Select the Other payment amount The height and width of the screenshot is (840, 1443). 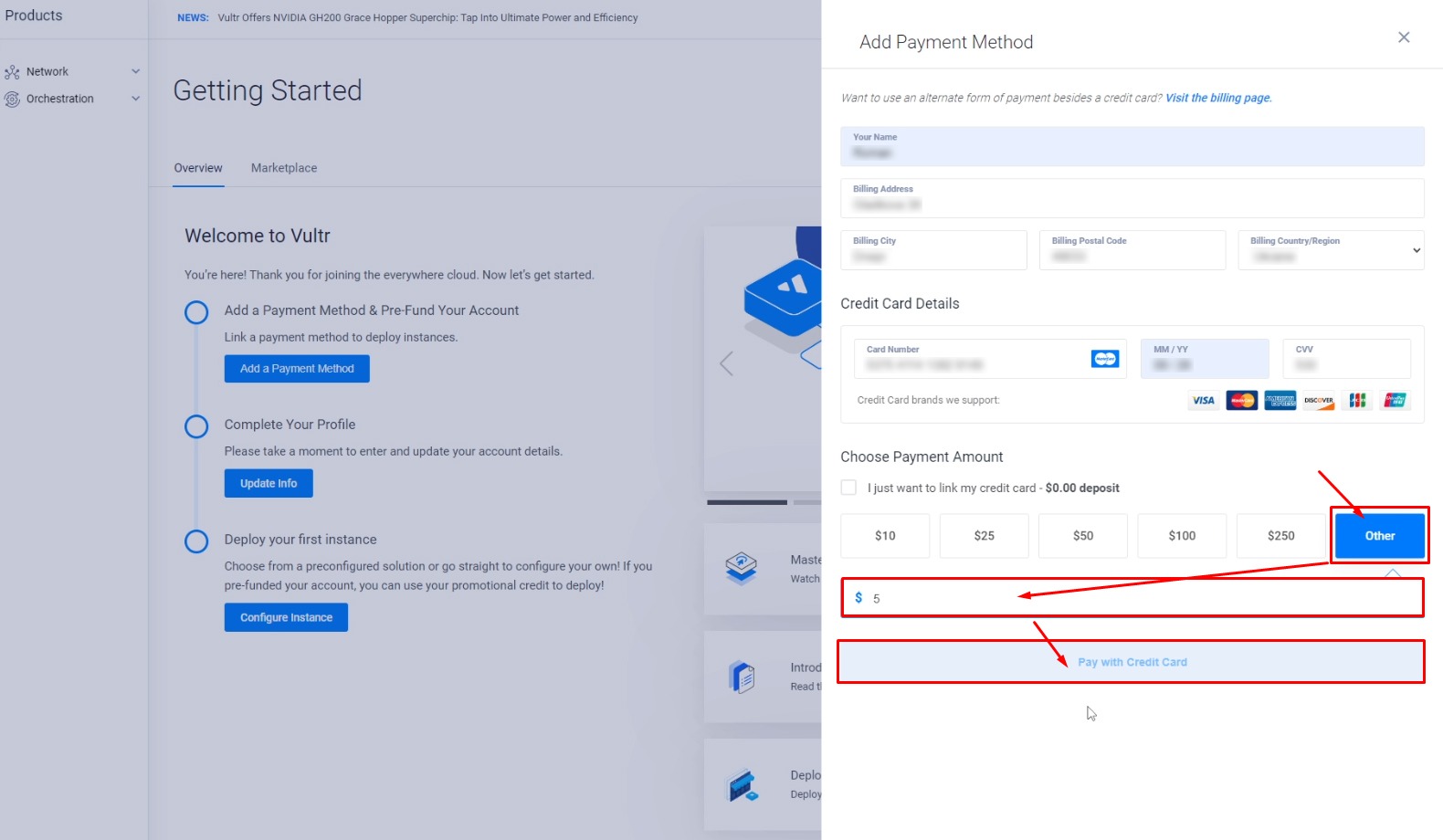coord(1380,536)
